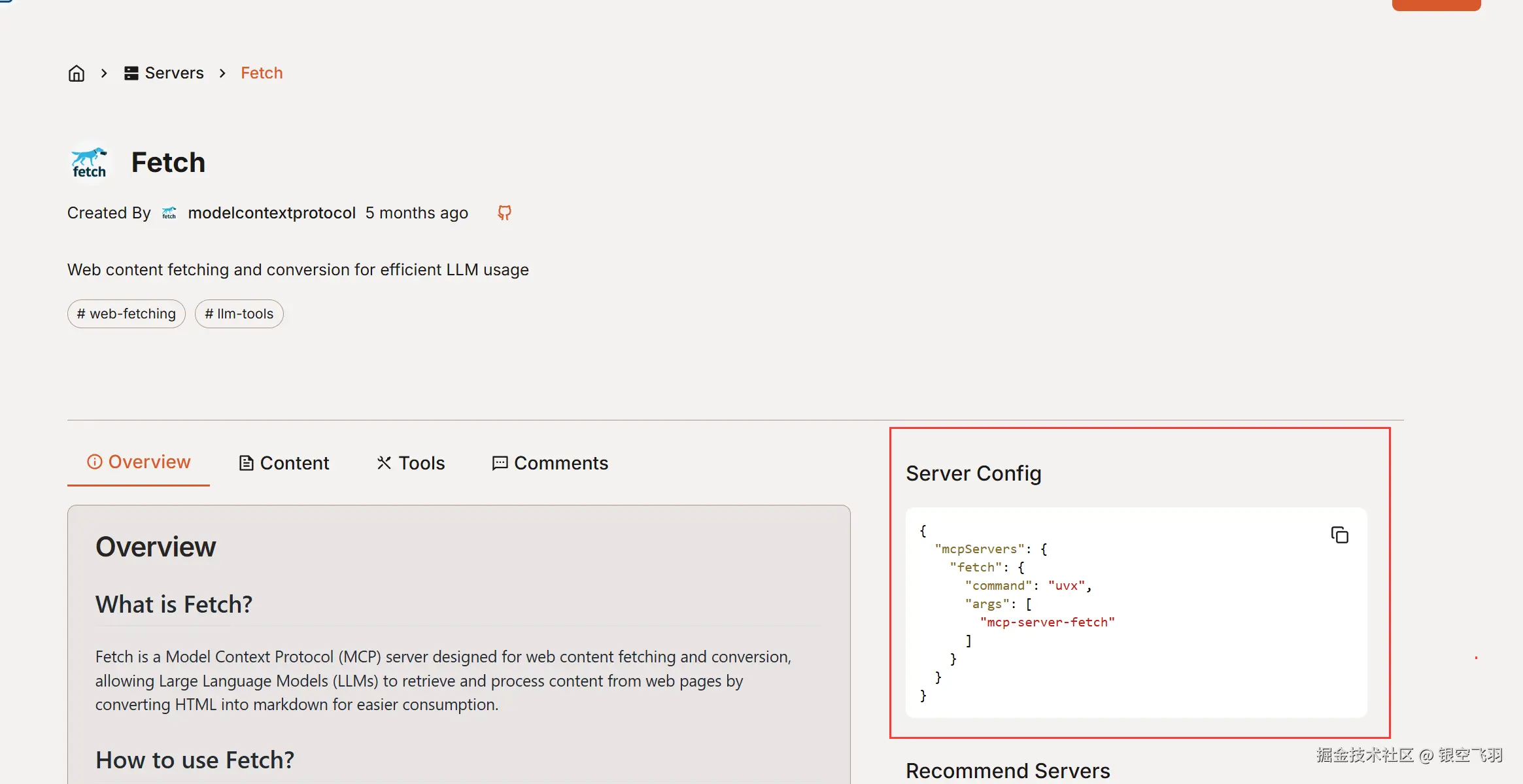The height and width of the screenshot is (784, 1523).
Task: Go to home via breadcrumb house icon
Action: pyautogui.click(x=77, y=73)
